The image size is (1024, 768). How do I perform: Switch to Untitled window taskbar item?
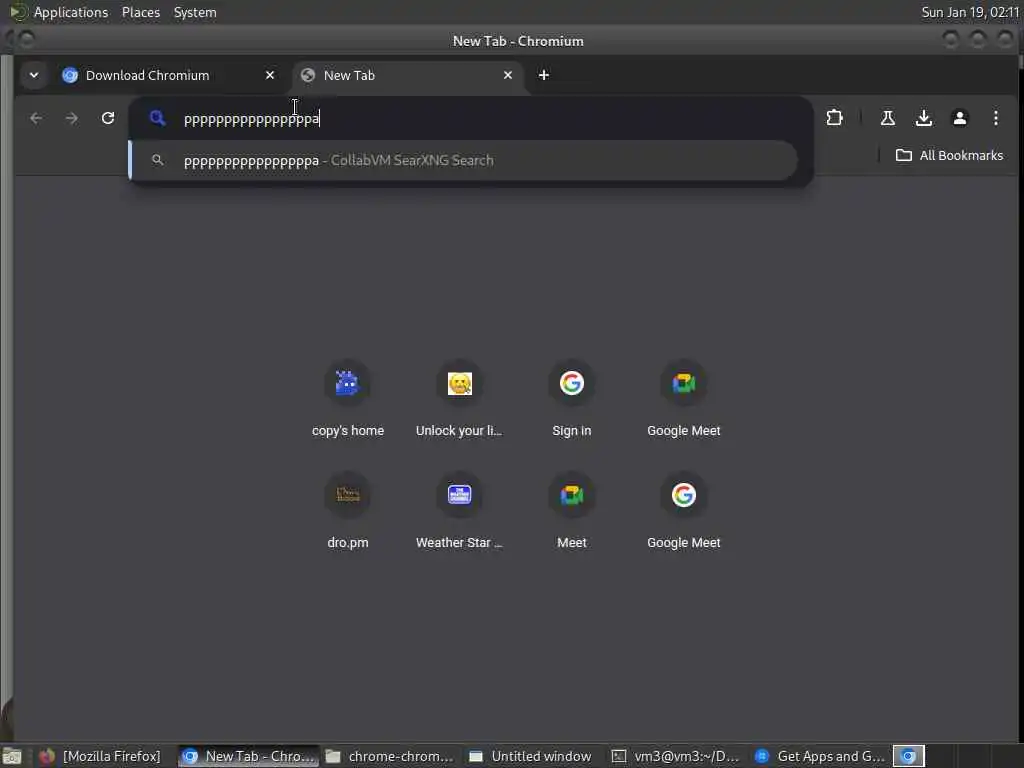[531, 756]
